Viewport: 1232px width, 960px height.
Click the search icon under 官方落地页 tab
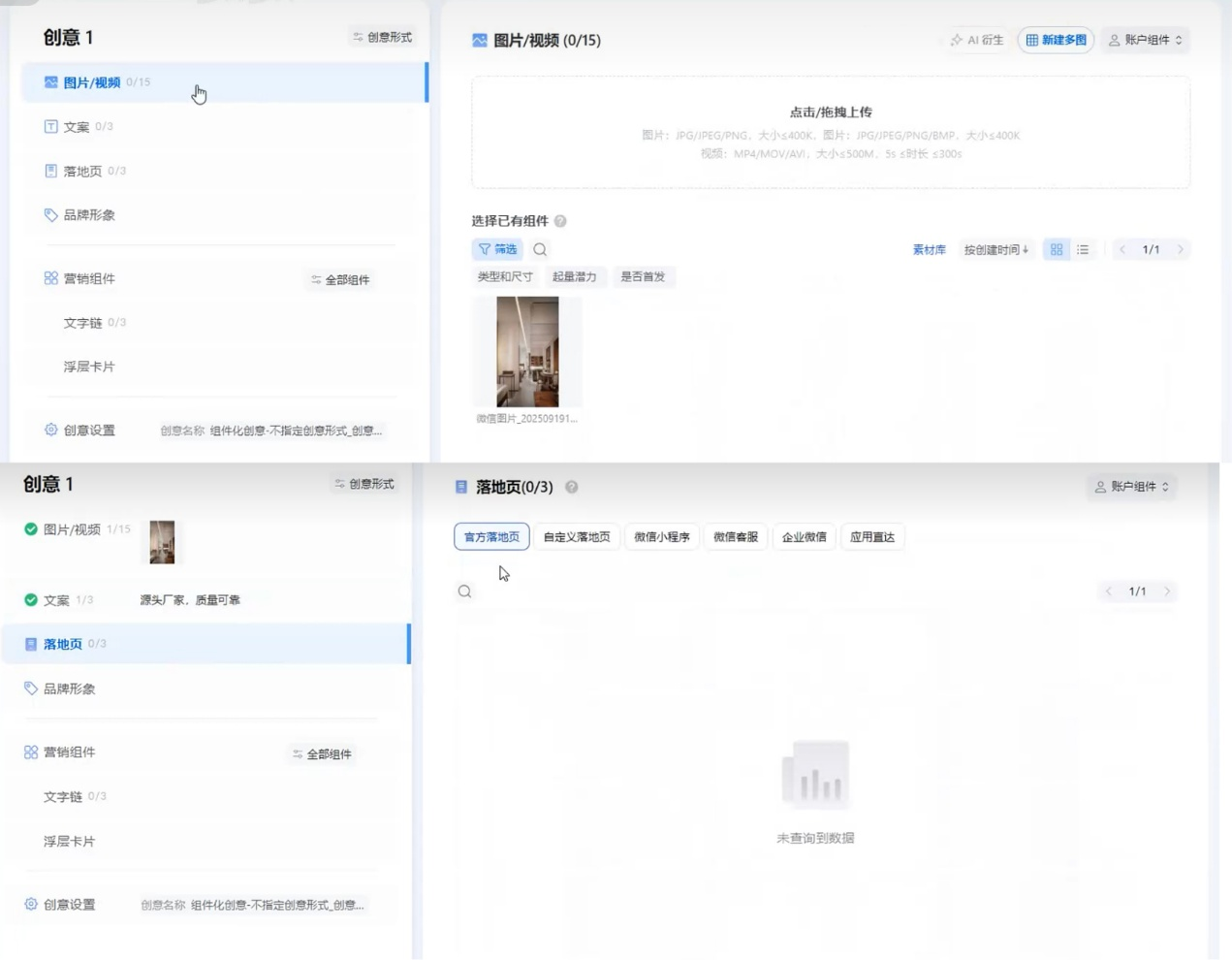465,592
